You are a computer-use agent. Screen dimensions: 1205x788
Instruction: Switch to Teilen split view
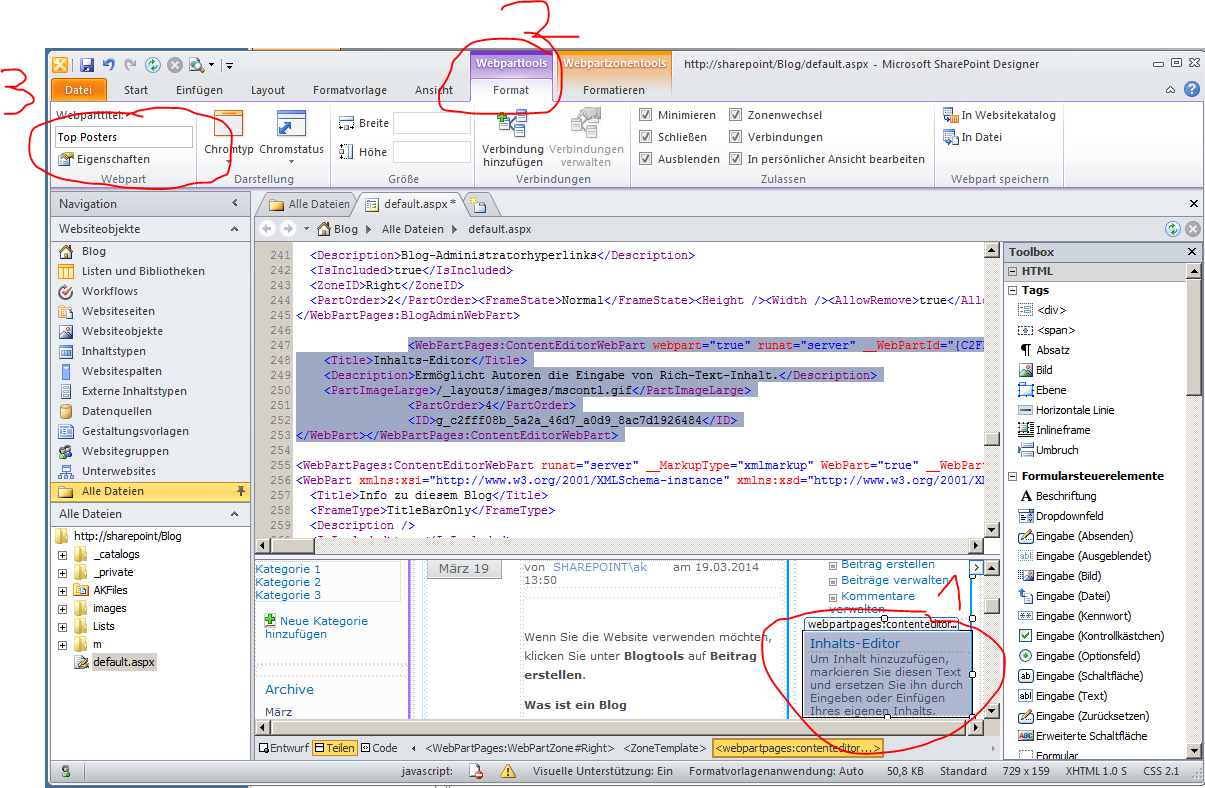[x=334, y=747]
